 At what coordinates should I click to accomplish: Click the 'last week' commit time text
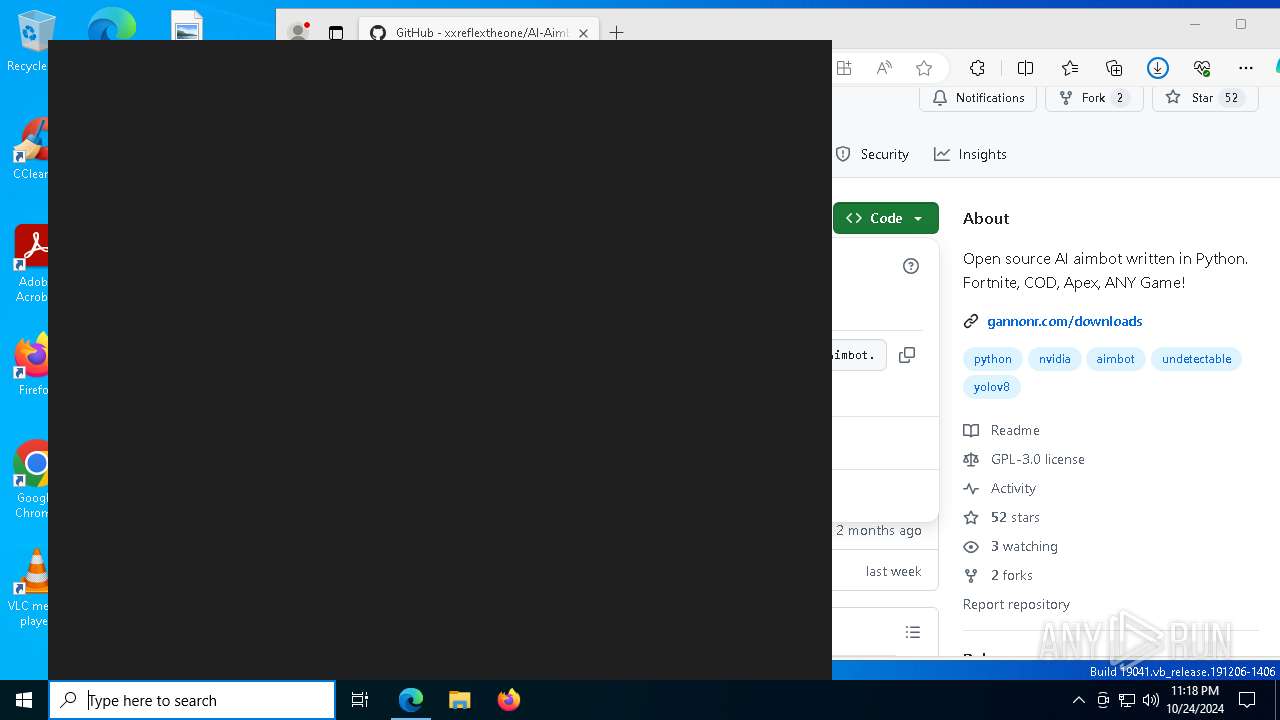[893, 571]
